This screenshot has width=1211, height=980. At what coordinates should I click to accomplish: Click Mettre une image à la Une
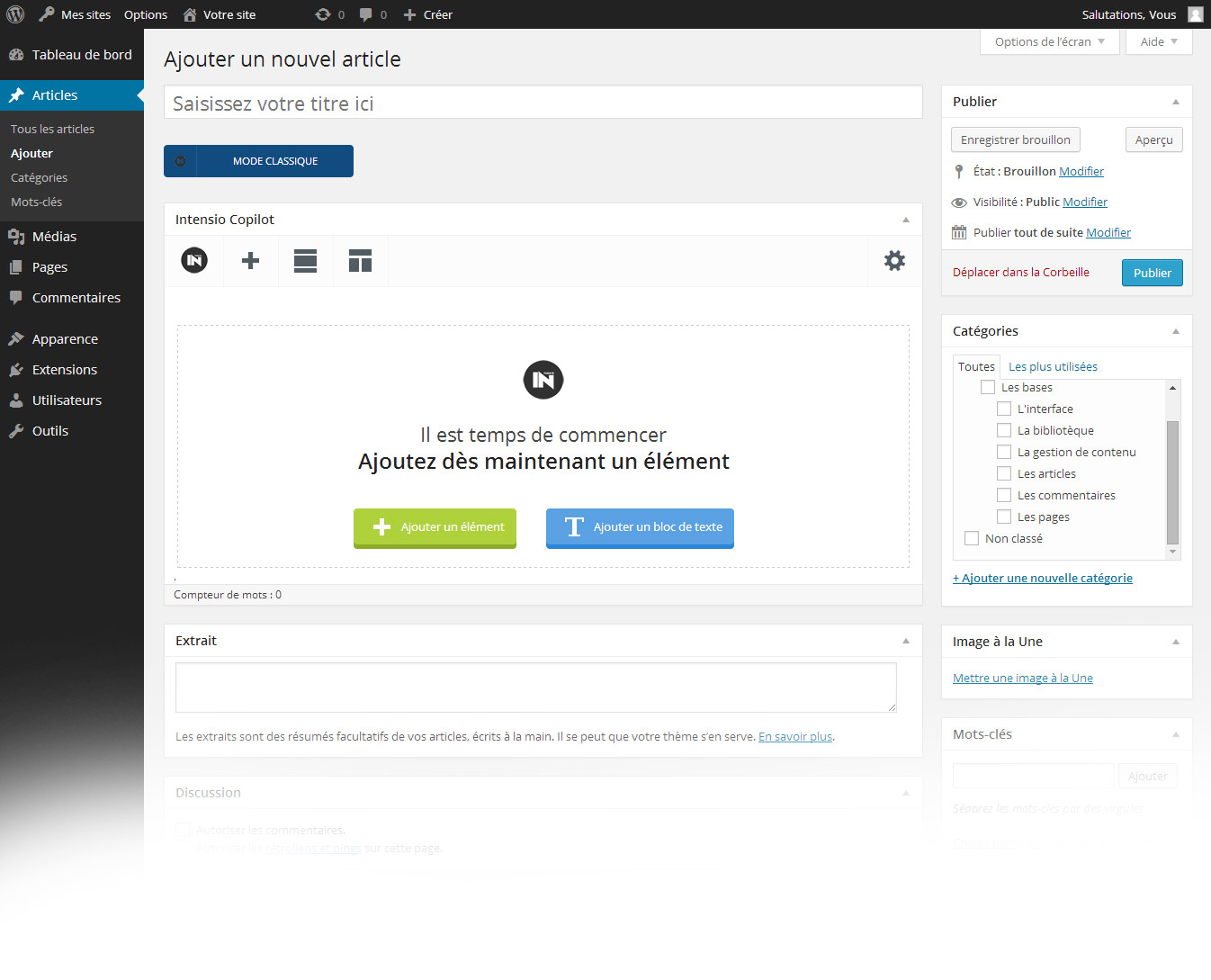pyautogui.click(x=1023, y=678)
